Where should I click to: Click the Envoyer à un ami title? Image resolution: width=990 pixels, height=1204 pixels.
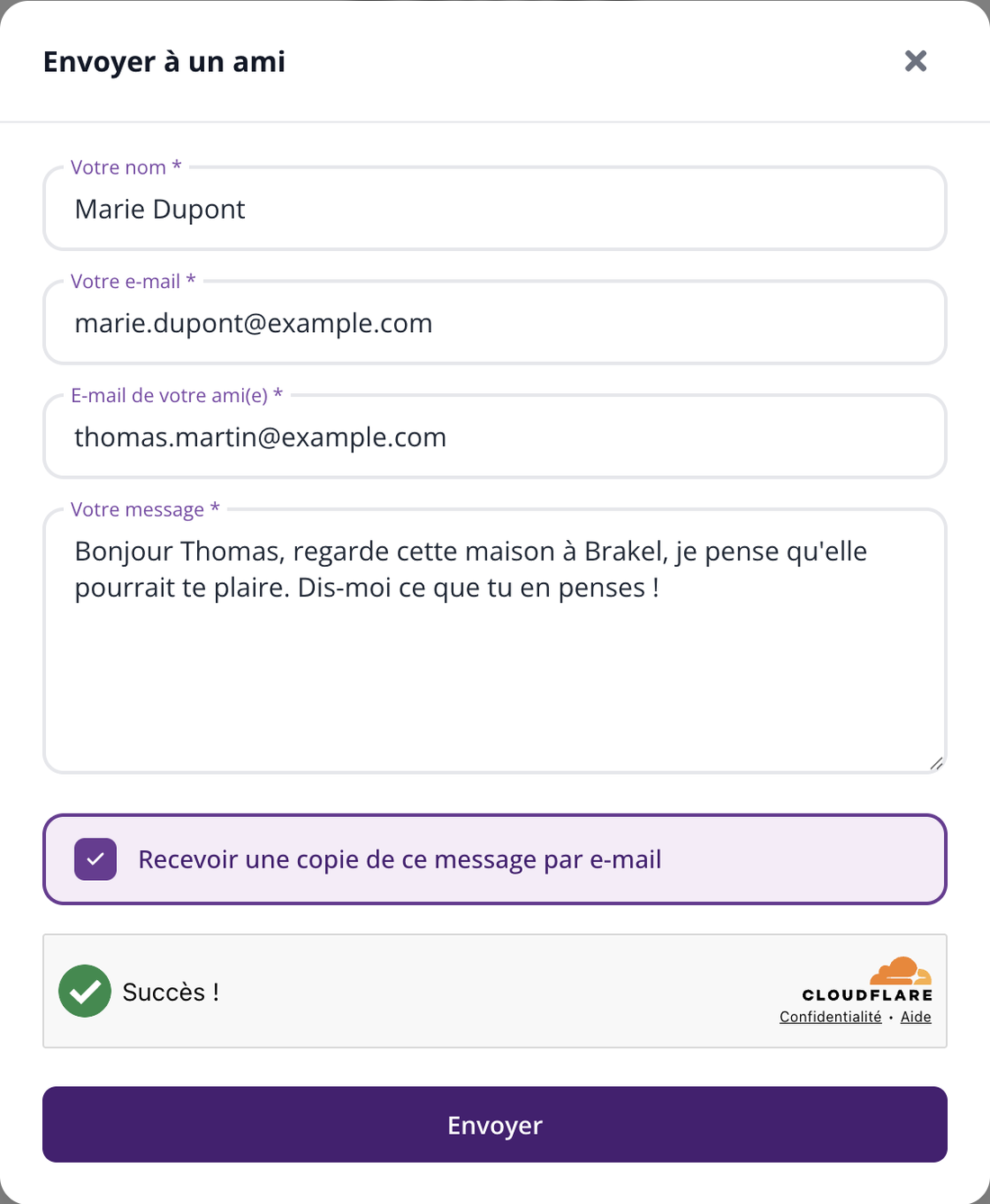click(164, 61)
